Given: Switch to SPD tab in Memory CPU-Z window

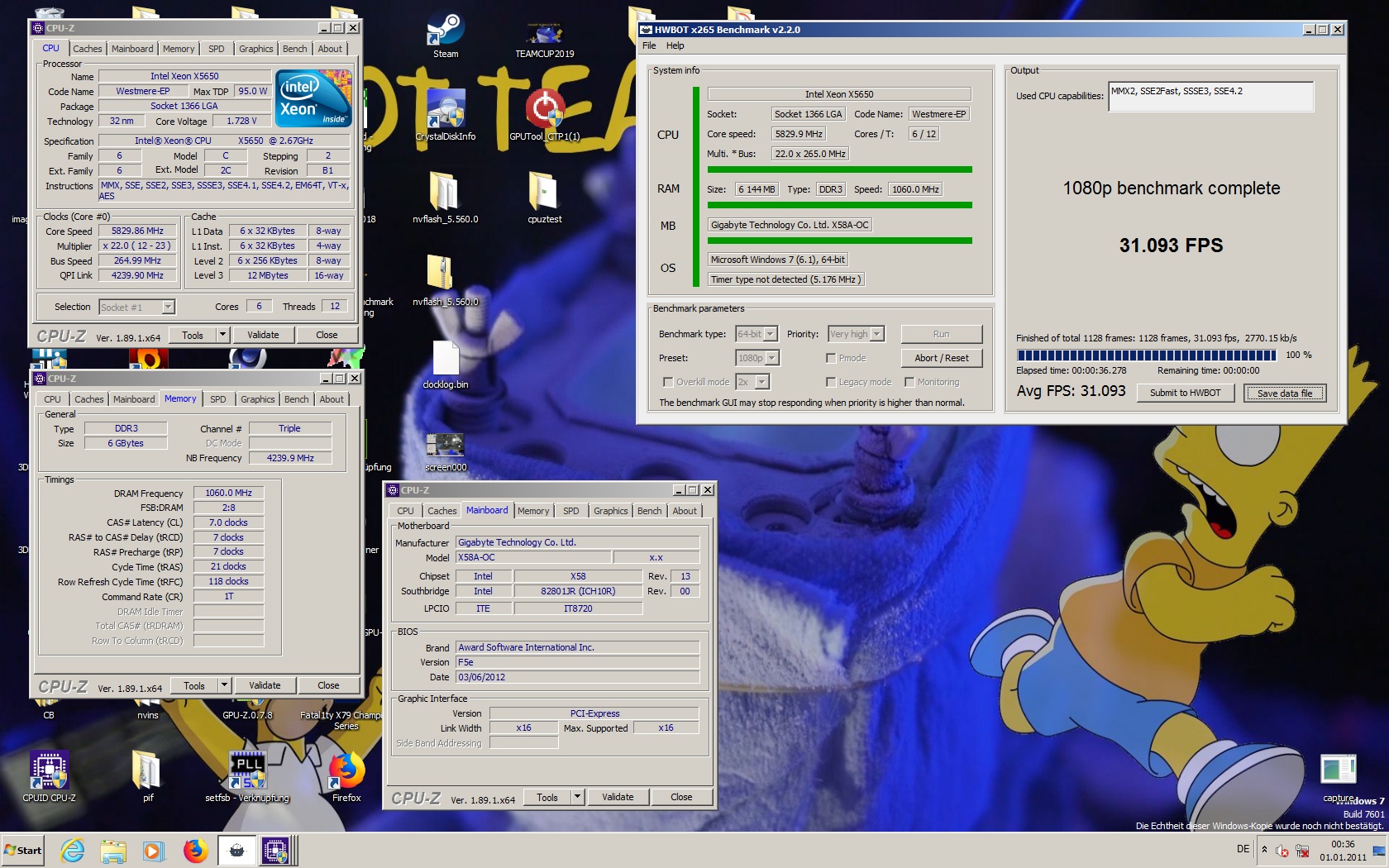Looking at the screenshot, I should (x=217, y=399).
